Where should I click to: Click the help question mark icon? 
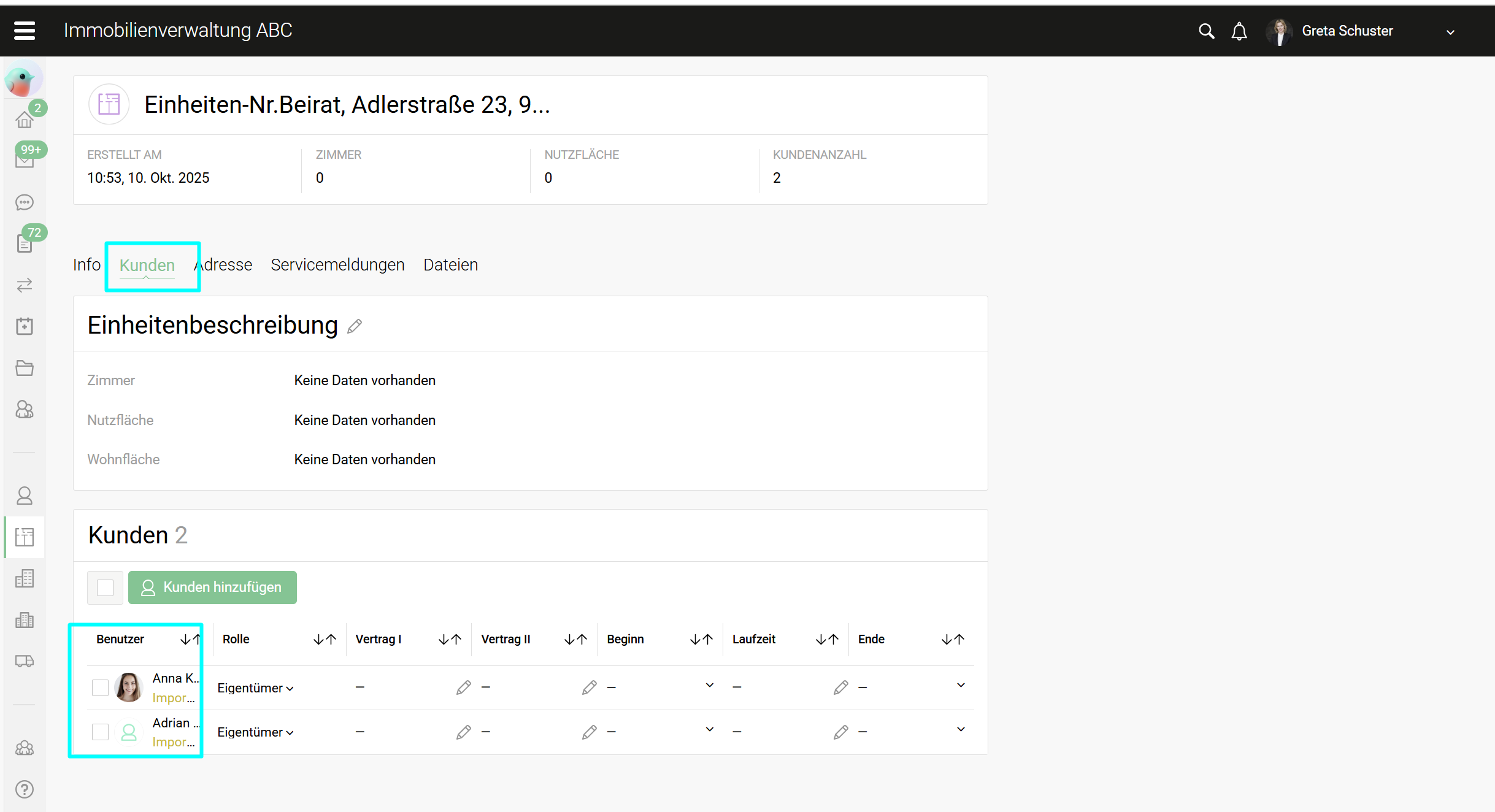[25, 789]
